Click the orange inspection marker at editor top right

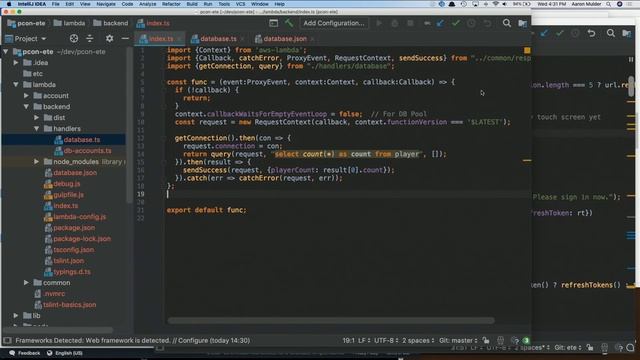pos(527,50)
